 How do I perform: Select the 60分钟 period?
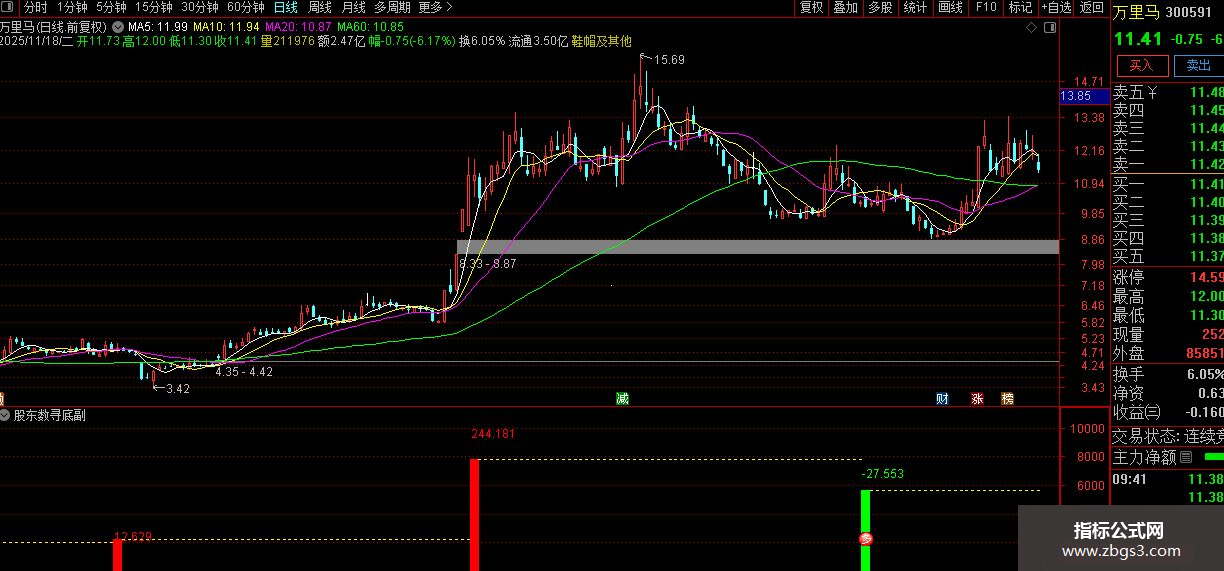coord(245,7)
